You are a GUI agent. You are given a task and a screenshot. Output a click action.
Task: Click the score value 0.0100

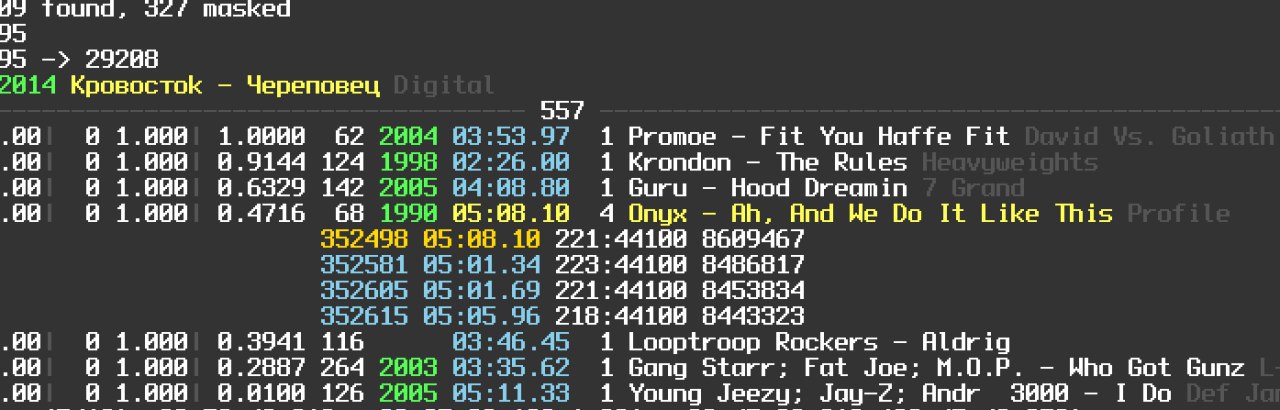[x=261, y=393]
